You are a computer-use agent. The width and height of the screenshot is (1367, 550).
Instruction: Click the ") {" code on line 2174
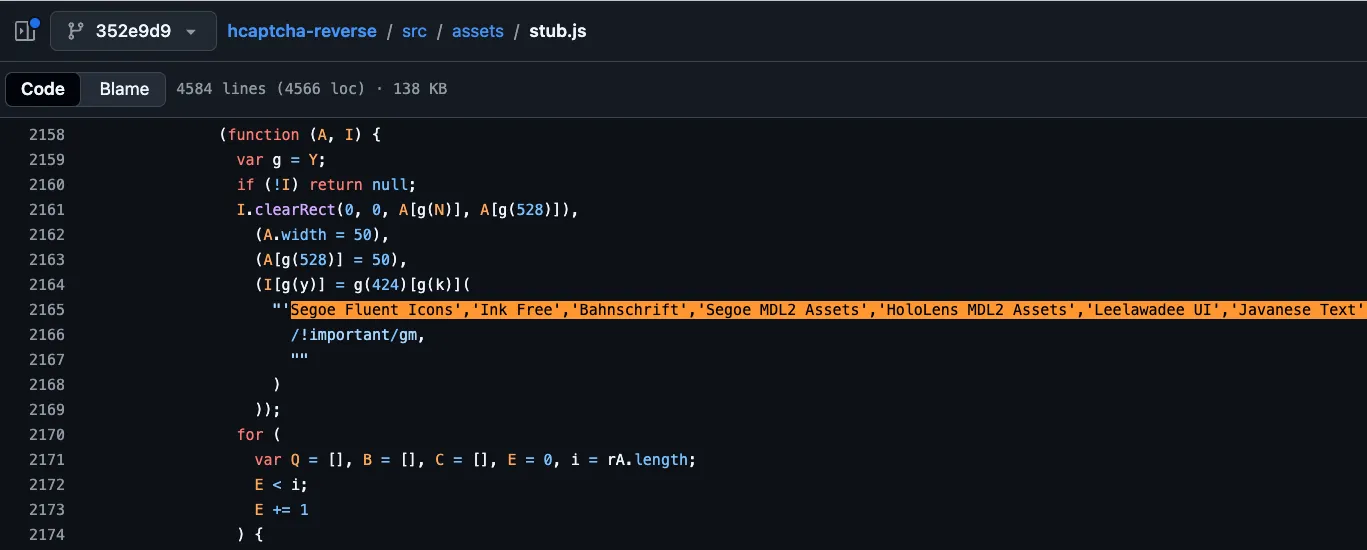250,535
